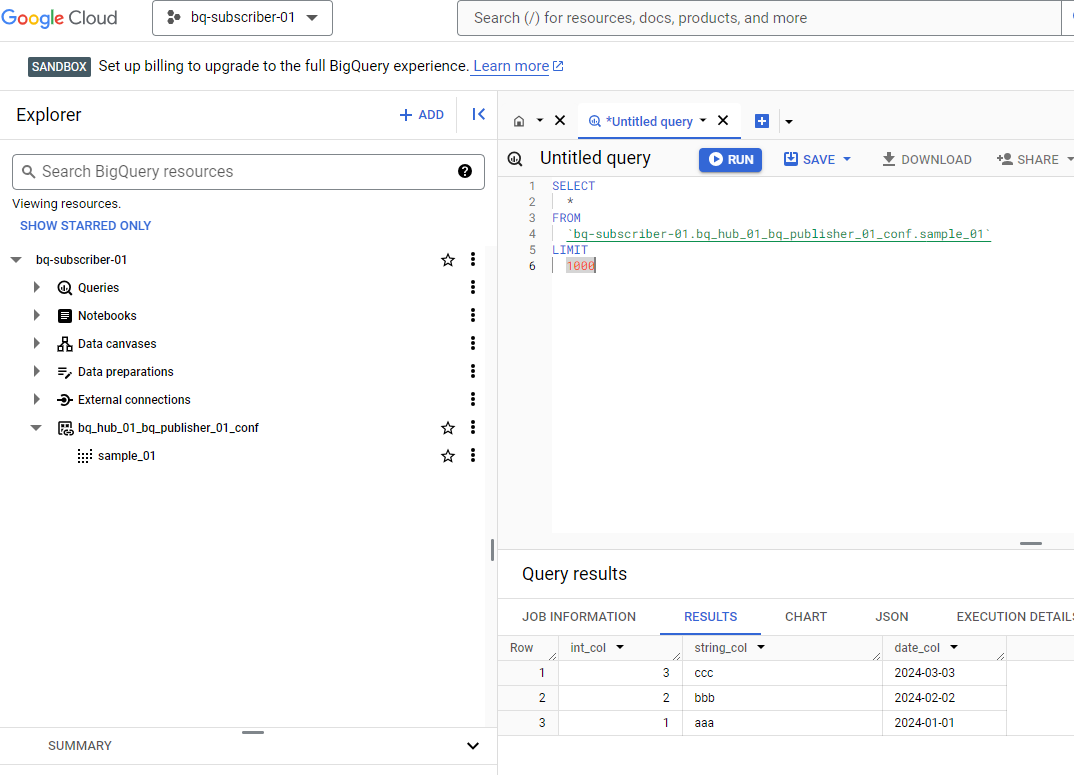
Task: Open the SAVE dropdown arrow
Action: (847, 159)
